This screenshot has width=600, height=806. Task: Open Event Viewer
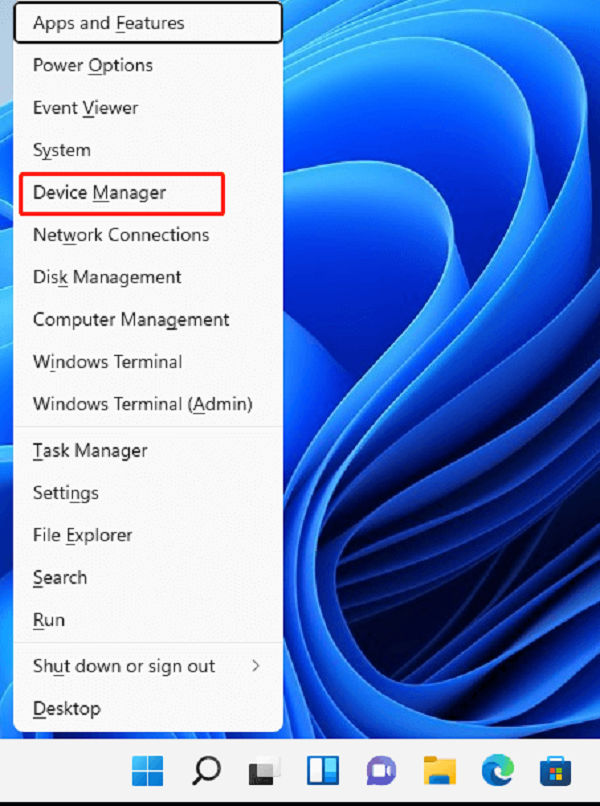point(85,108)
